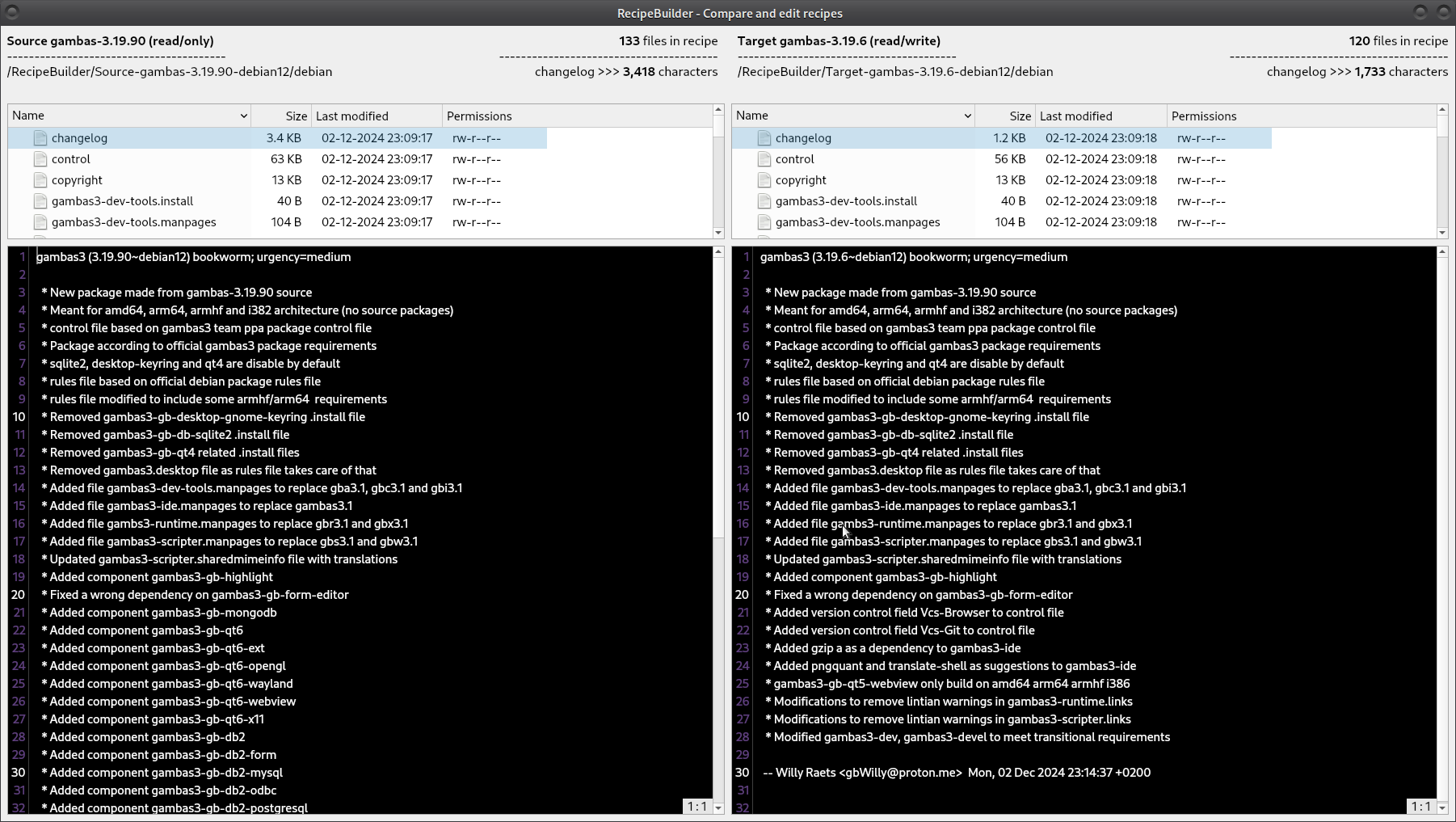Click the control file icon in Target list
Image resolution: width=1456 pixels, height=822 pixels.
pos(764,159)
